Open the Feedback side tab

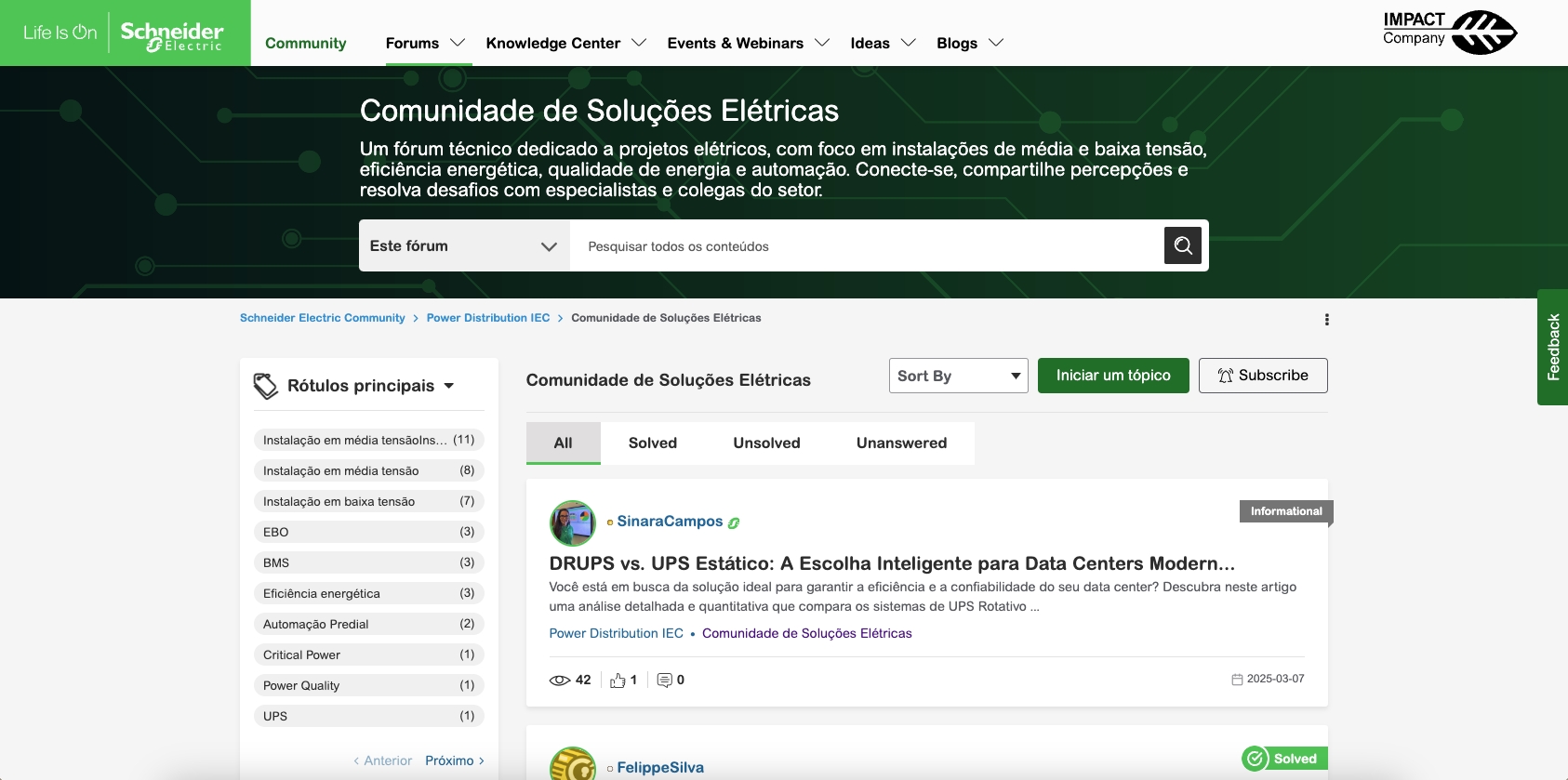(x=1552, y=347)
